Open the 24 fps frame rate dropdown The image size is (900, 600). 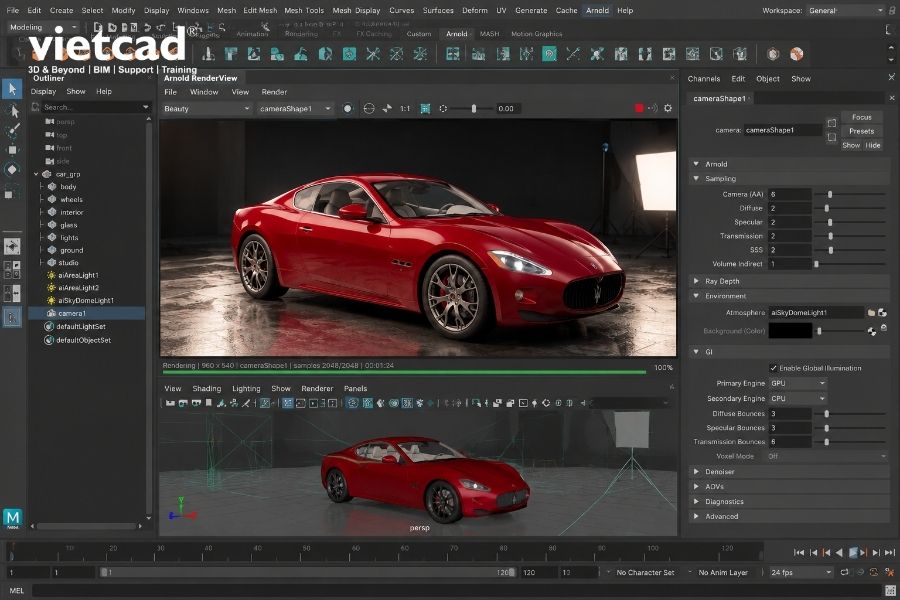click(x=801, y=572)
